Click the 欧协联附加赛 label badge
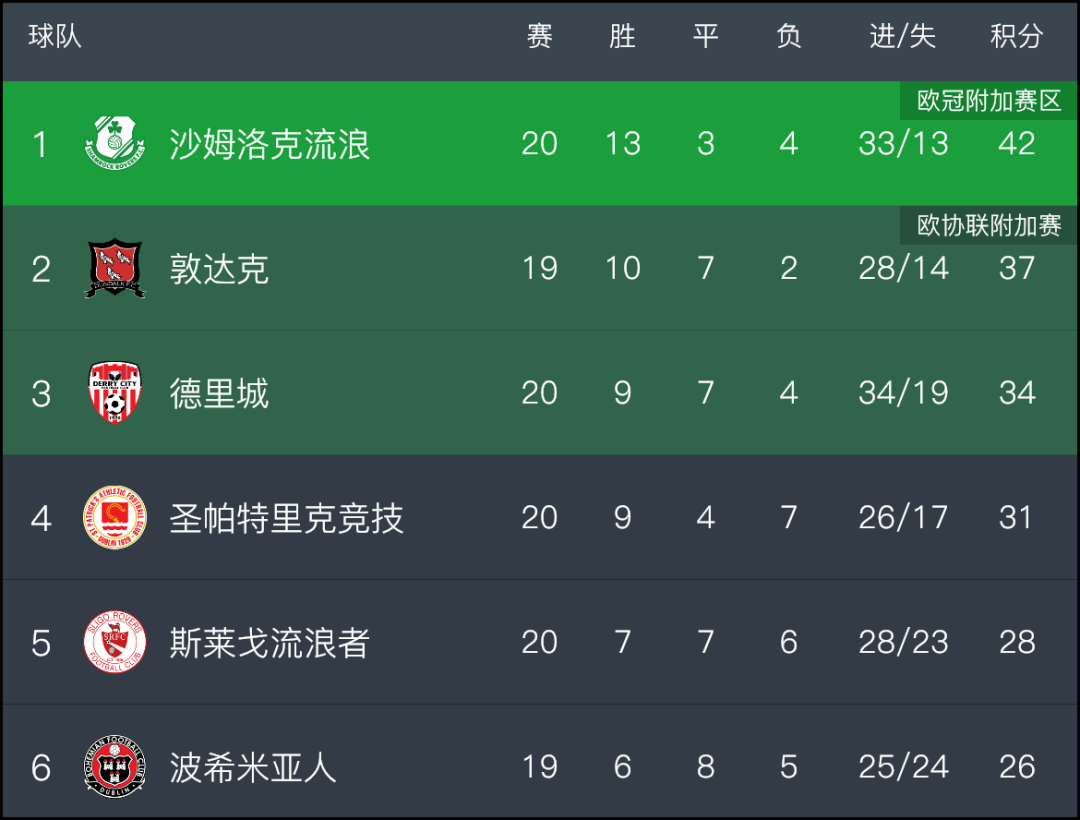The width and height of the screenshot is (1080, 820). point(988,225)
